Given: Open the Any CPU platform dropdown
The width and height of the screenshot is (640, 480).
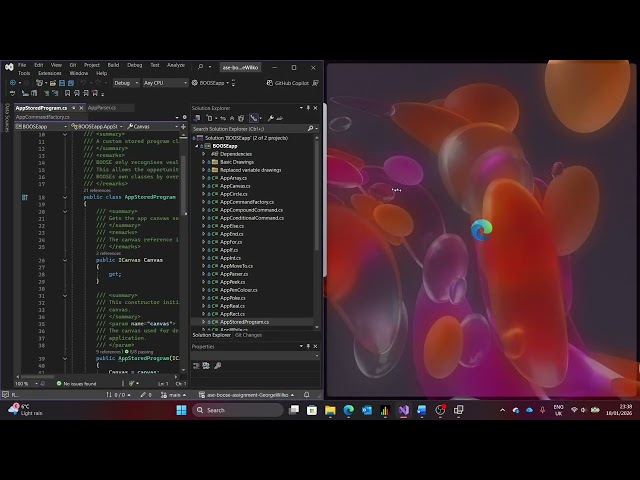Looking at the screenshot, I should coord(165,83).
